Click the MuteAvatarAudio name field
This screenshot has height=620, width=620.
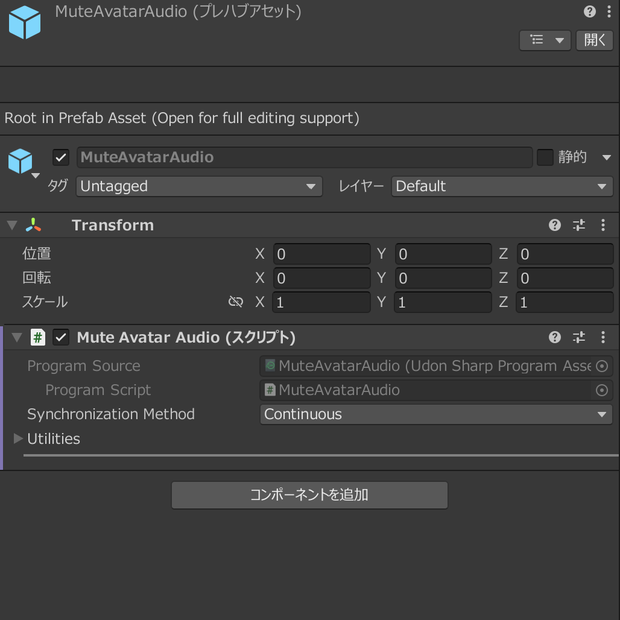pyautogui.click(x=304, y=157)
